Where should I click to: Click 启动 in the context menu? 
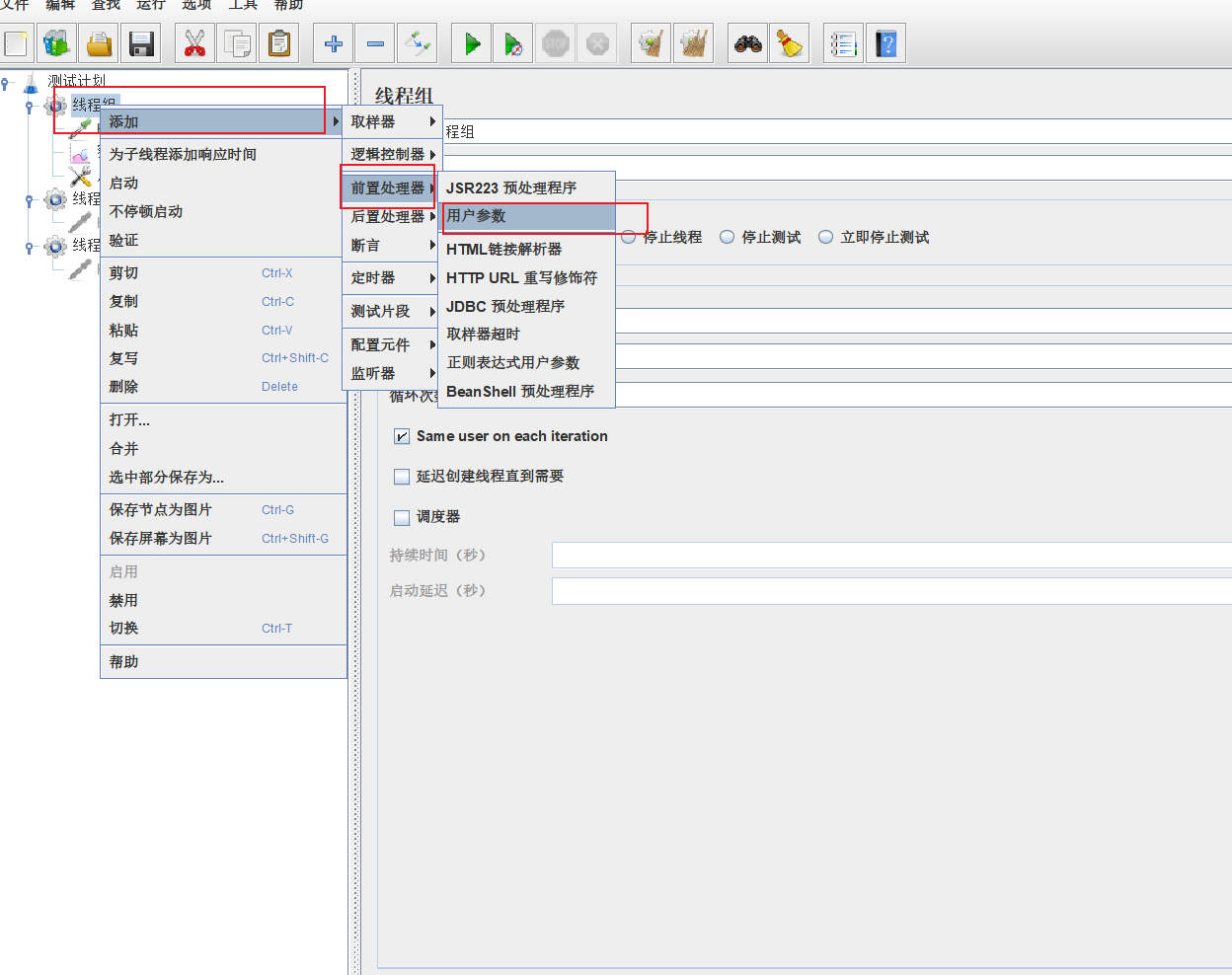pos(223,183)
